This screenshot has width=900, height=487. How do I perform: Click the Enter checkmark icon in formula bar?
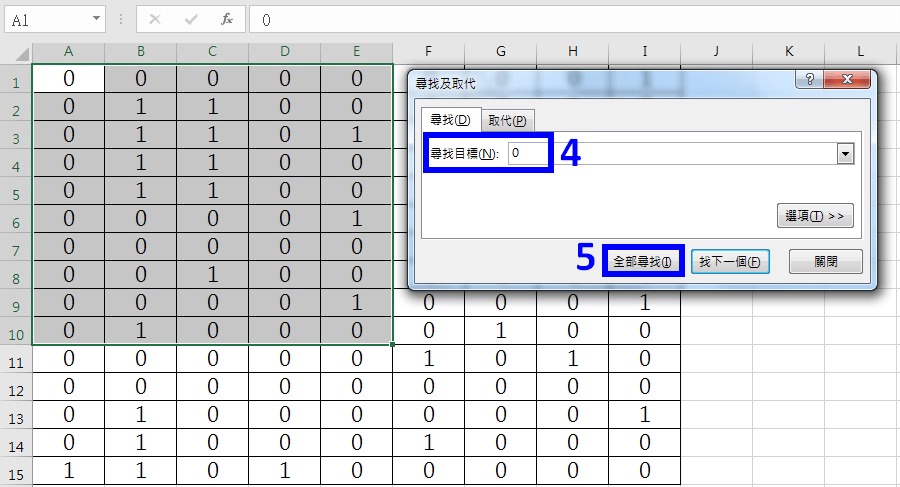pyautogui.click(x=191, y=19)
